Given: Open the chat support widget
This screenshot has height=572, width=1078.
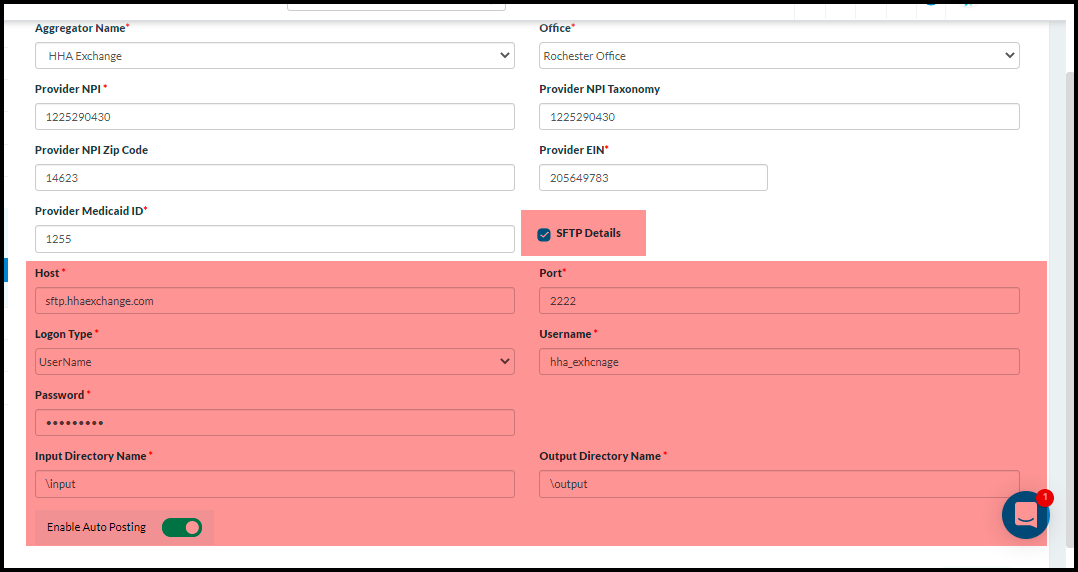Looking at the screenshot, I should [x=1025, y=515].
